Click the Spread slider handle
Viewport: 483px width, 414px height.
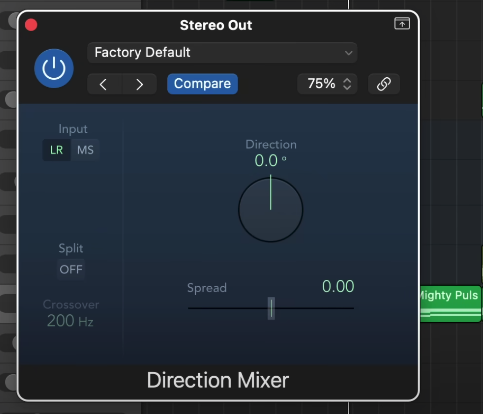[x=271, y=308]
